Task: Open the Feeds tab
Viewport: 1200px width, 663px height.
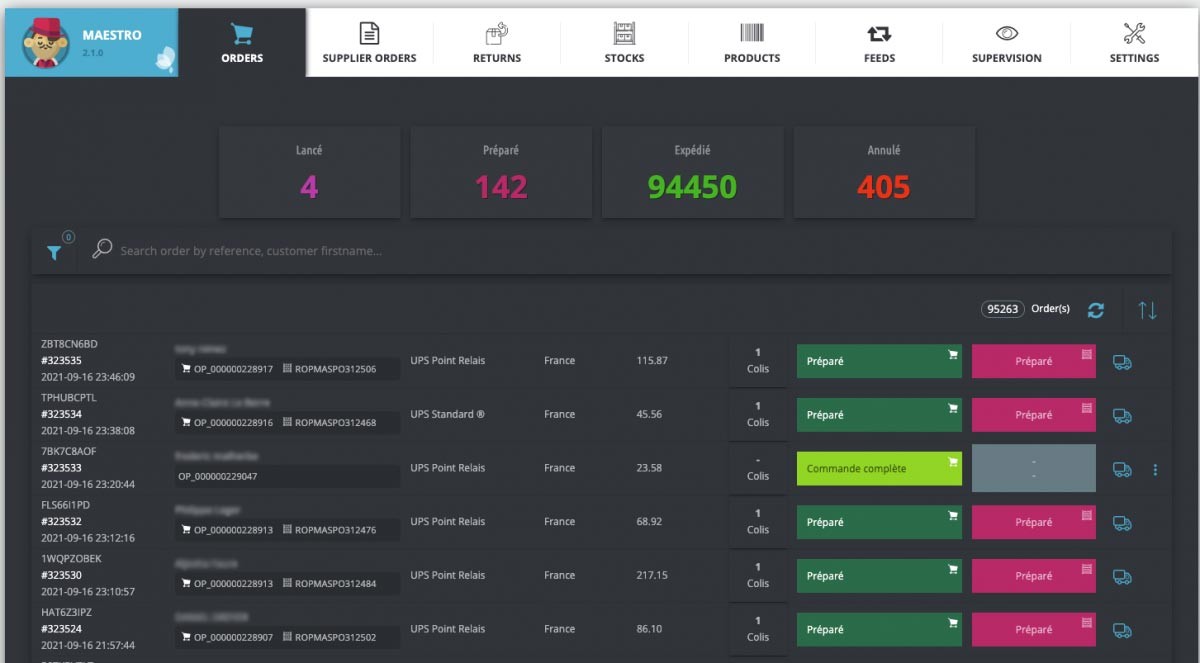Action: (x=879, y=43)
